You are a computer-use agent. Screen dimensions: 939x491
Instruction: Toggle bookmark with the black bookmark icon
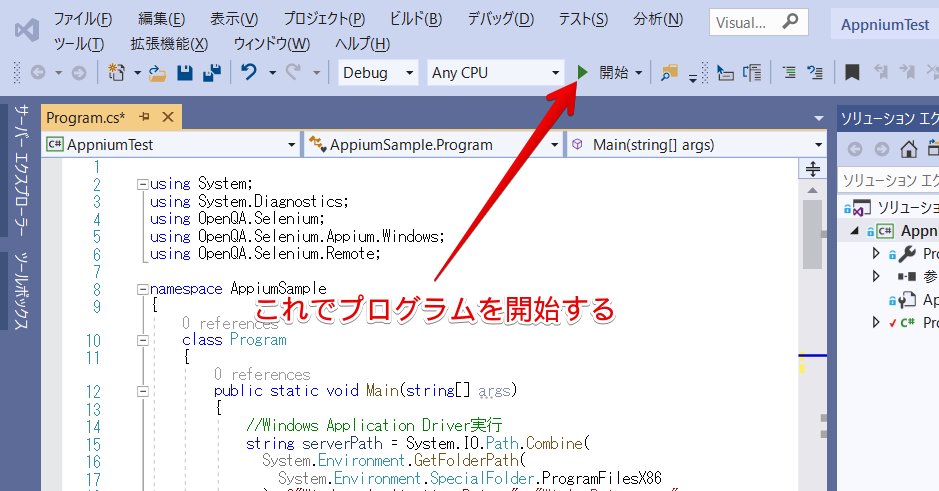click(x=852, y=72)
